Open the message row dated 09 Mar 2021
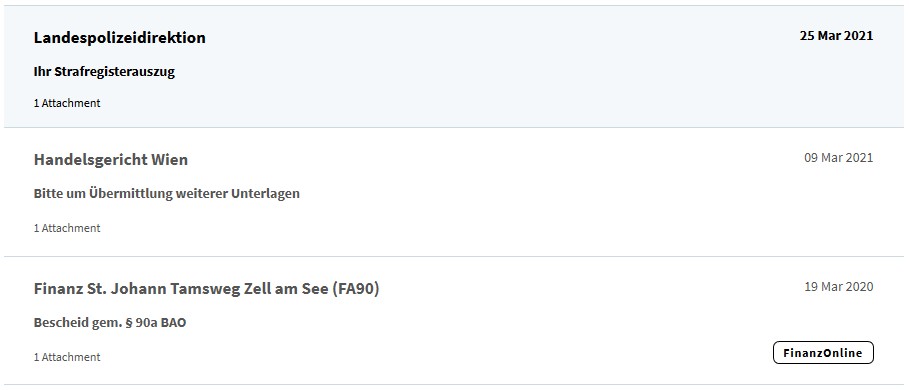909x390 pixels. 454,192
